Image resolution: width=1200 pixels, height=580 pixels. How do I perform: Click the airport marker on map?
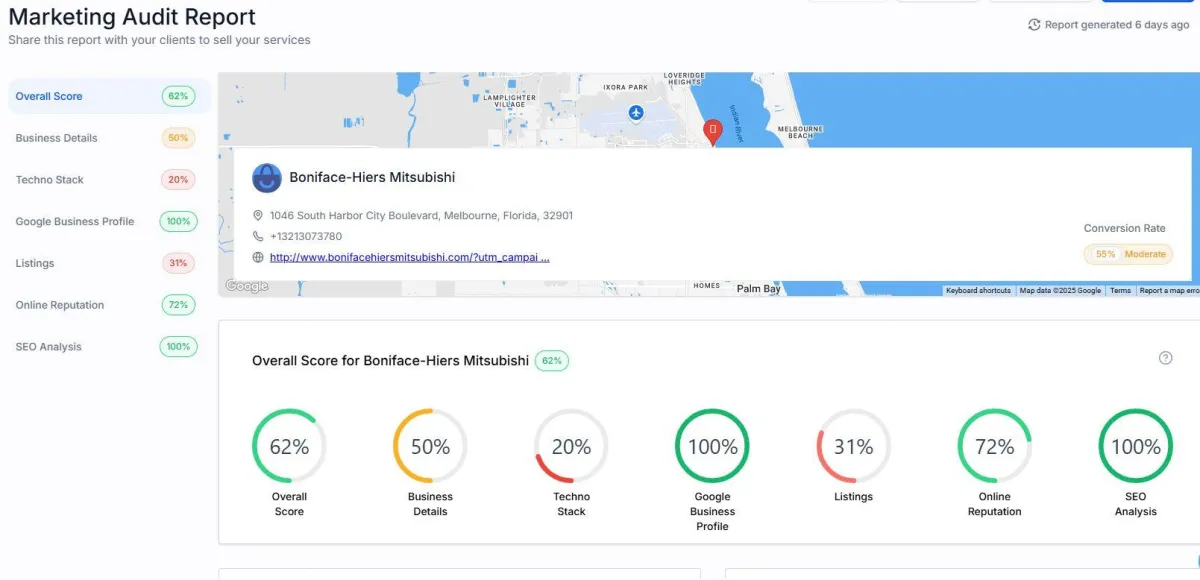[x=636, y=113]
